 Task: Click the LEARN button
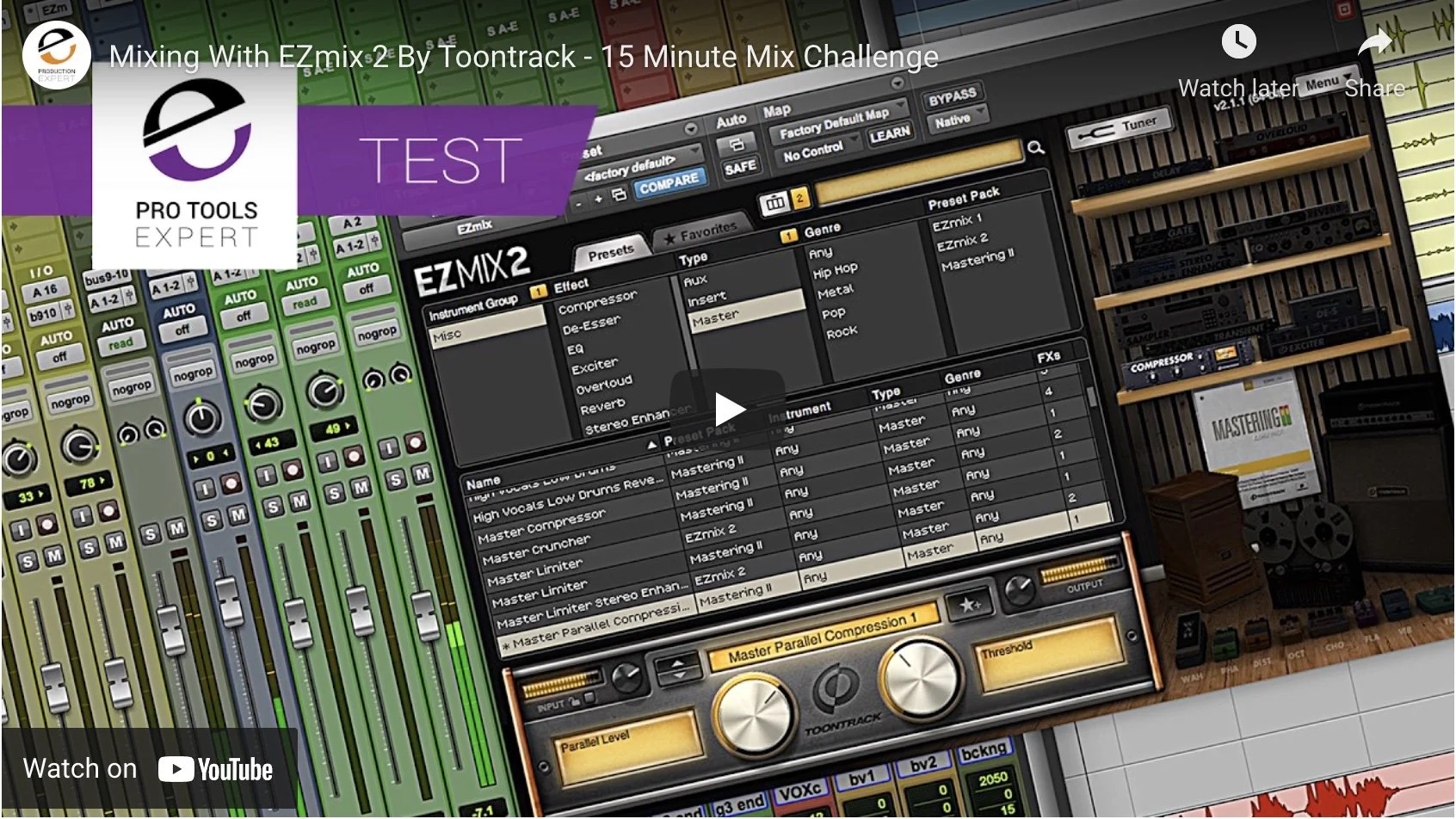(888, 134)
